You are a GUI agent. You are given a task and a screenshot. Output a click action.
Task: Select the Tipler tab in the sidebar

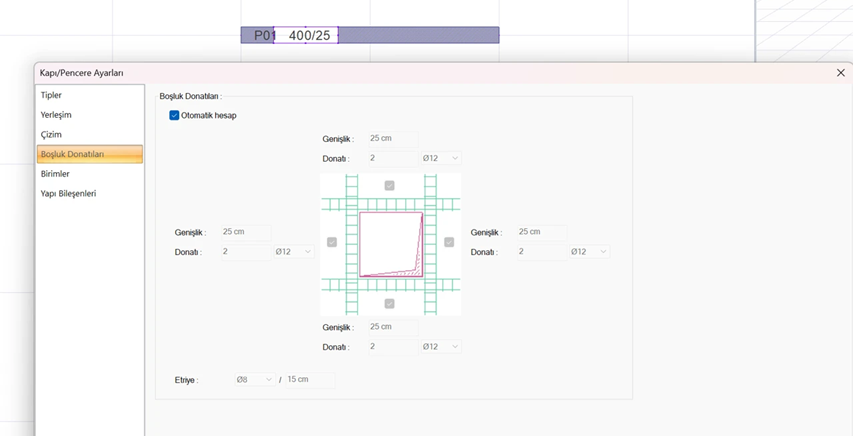pos(51,95)
